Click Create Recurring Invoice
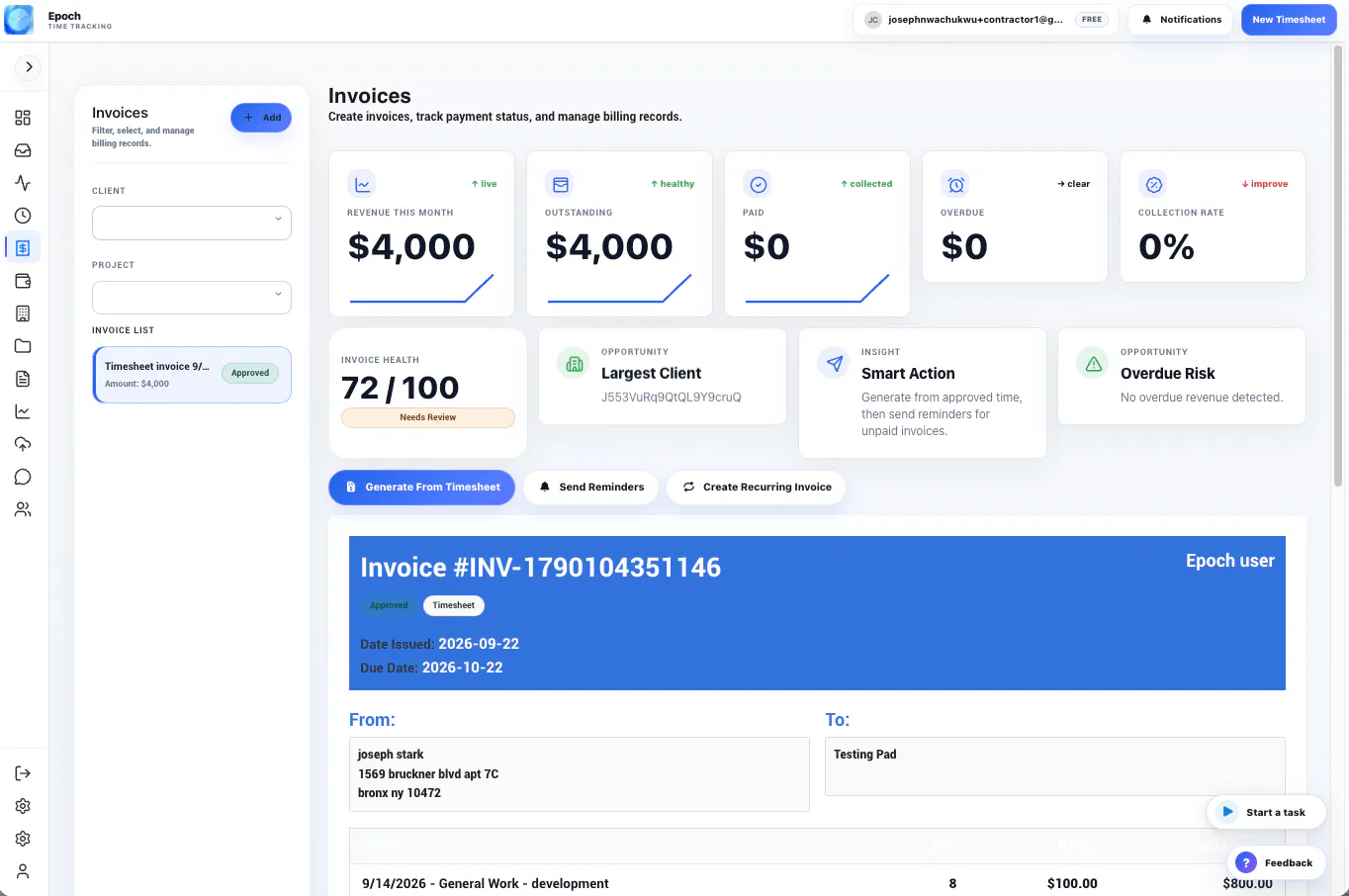The height and width of the screenshot is (896, 1349). [756, 487]
